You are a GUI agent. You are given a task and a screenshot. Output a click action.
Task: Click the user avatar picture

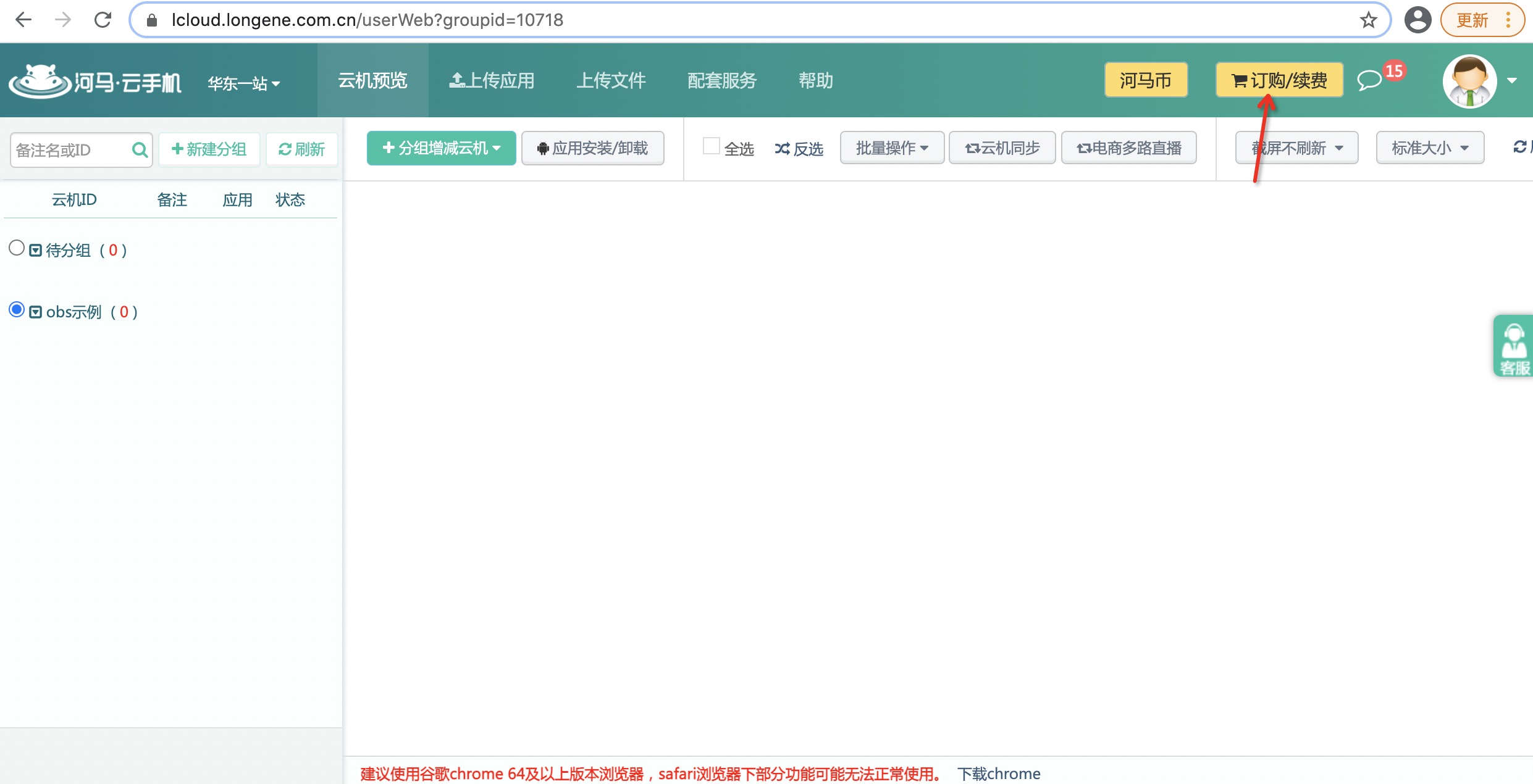pyautogui.click(x=1469, y=81)
